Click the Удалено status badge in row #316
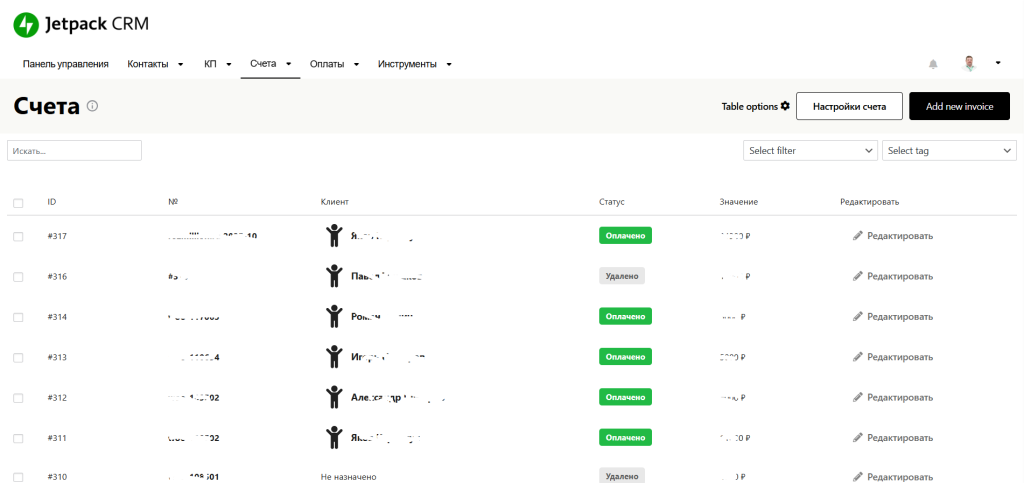This screenshot has width=1024, height=483. pos(622,276)
